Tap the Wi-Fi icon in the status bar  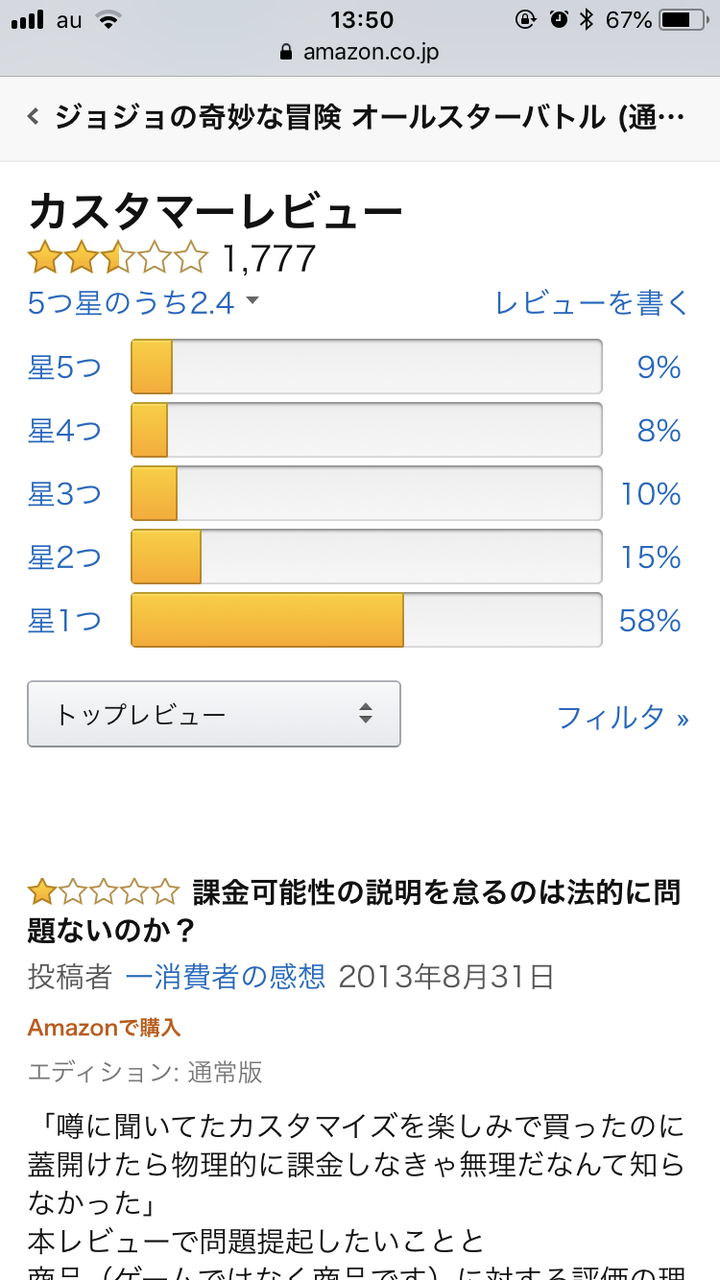coord(107,19)
